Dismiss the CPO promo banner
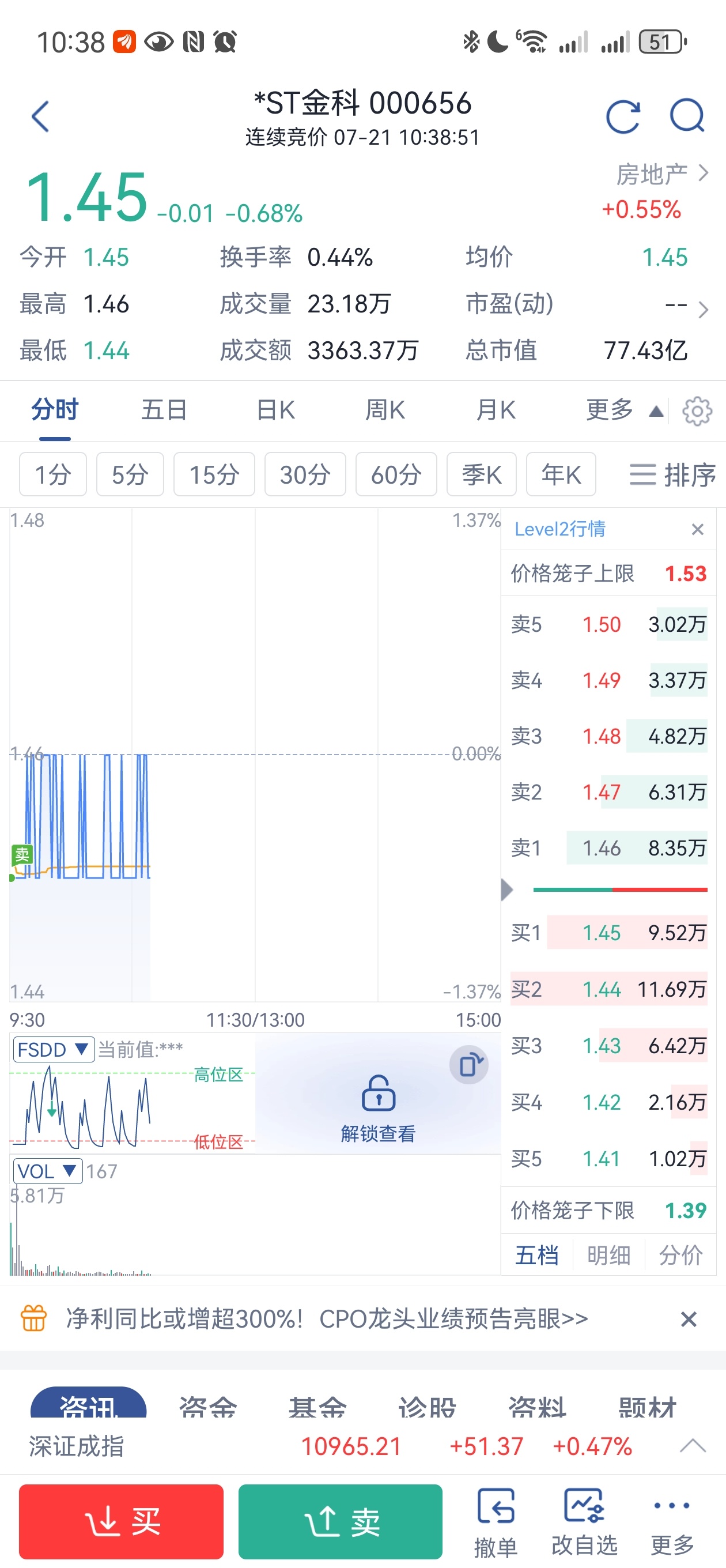726x1568 pixels. [x=689, y=1319]
